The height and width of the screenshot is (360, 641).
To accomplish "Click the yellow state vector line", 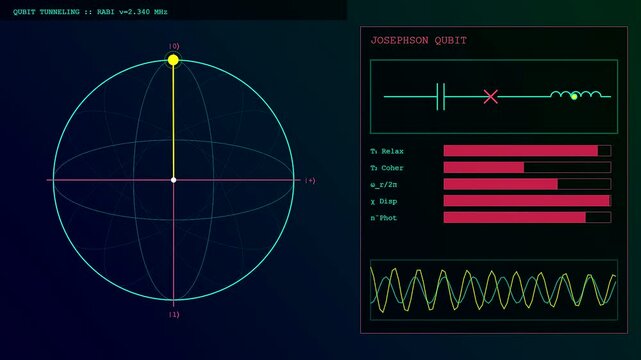I will [x=173, y=120].
